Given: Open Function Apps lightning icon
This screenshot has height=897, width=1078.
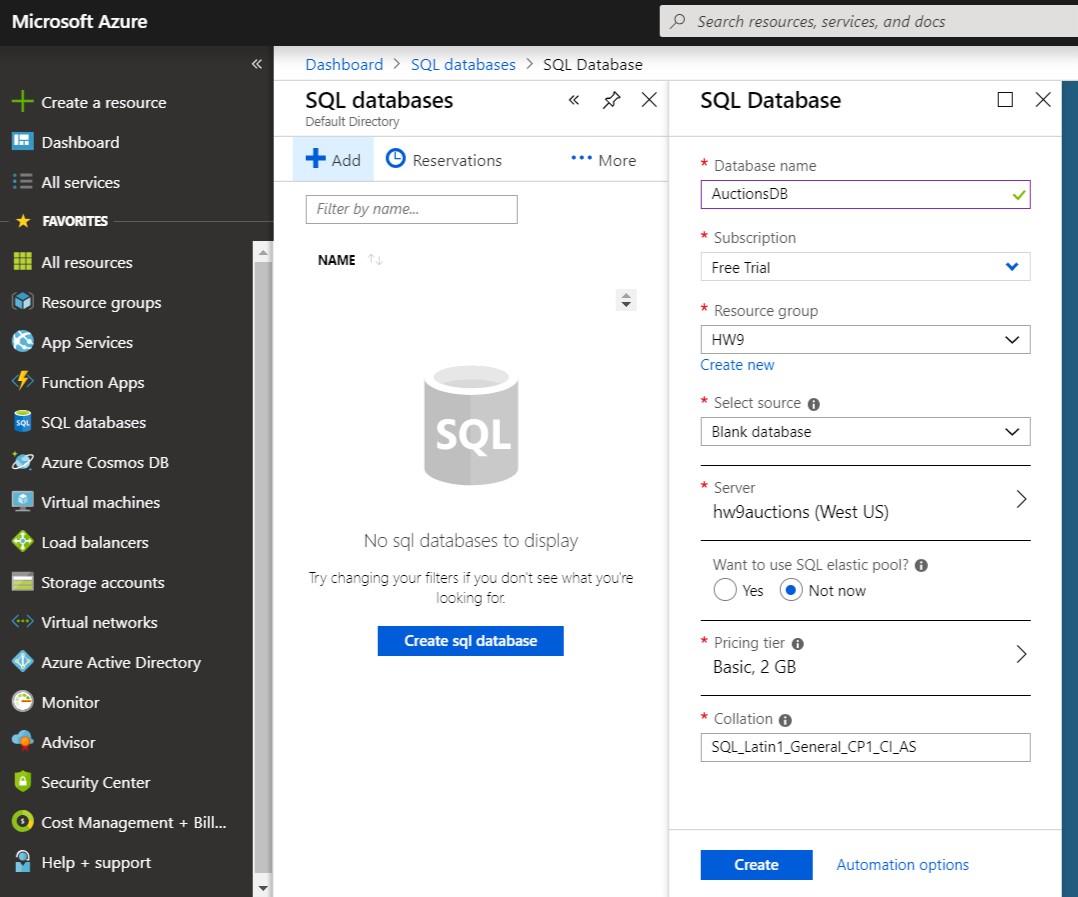Looking at the screenshot, I should [22, 382].
